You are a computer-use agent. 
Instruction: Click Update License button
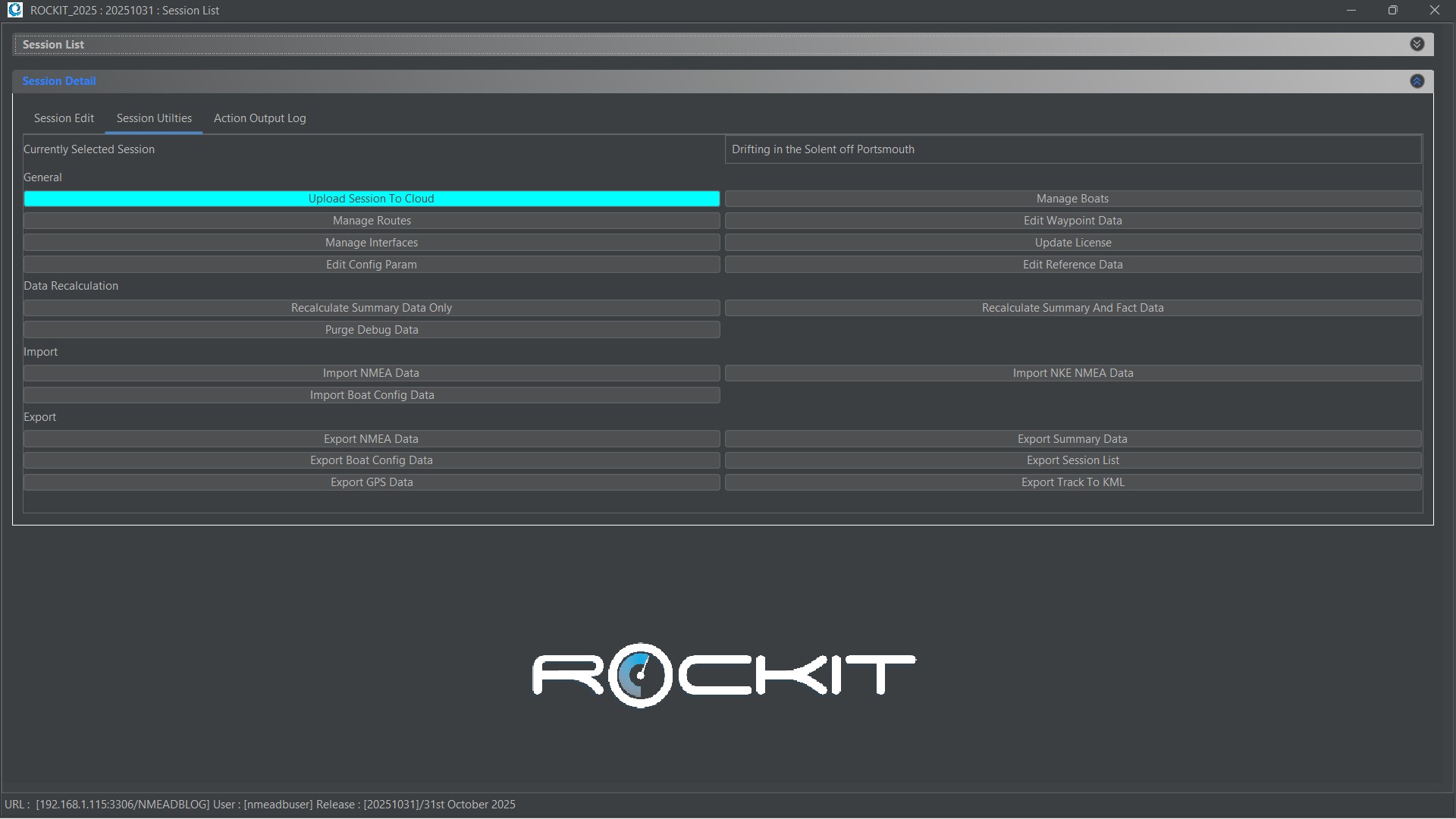(x=1072, y=243)
